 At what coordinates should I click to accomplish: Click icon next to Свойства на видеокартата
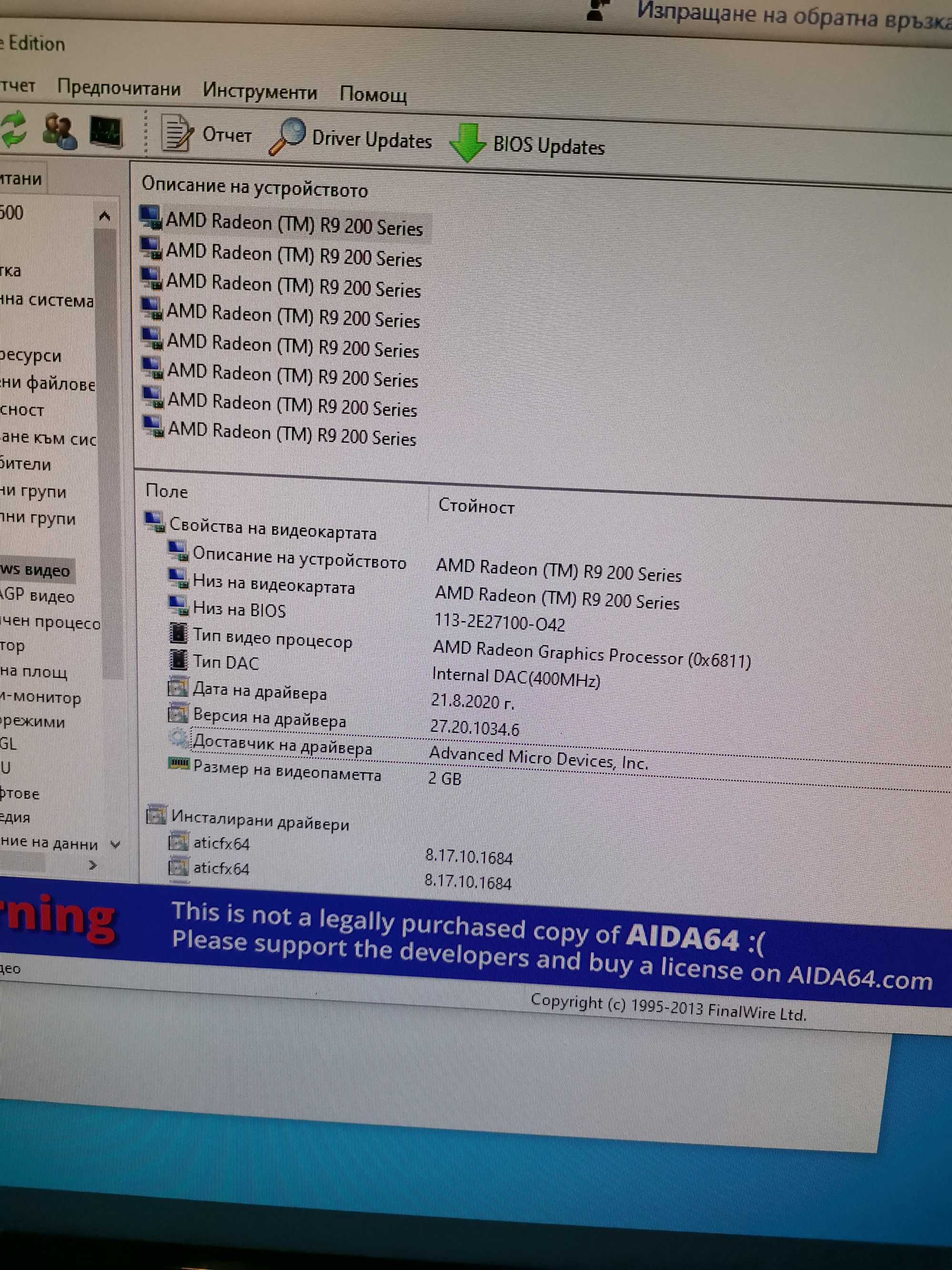(155, 522)
